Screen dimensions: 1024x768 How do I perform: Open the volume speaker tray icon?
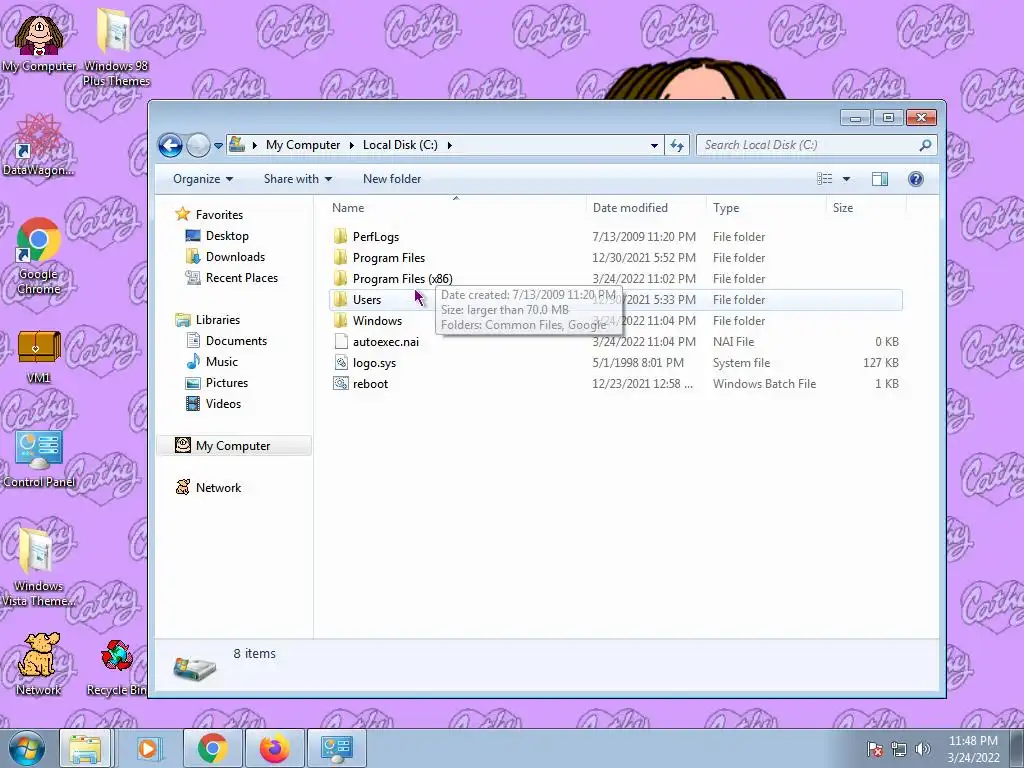[x=922, y=749]
